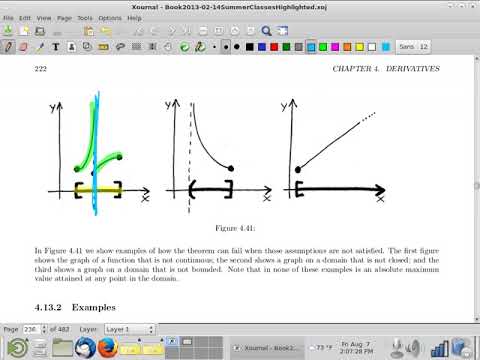Open the Edit menu

click(x=25, y=18)
